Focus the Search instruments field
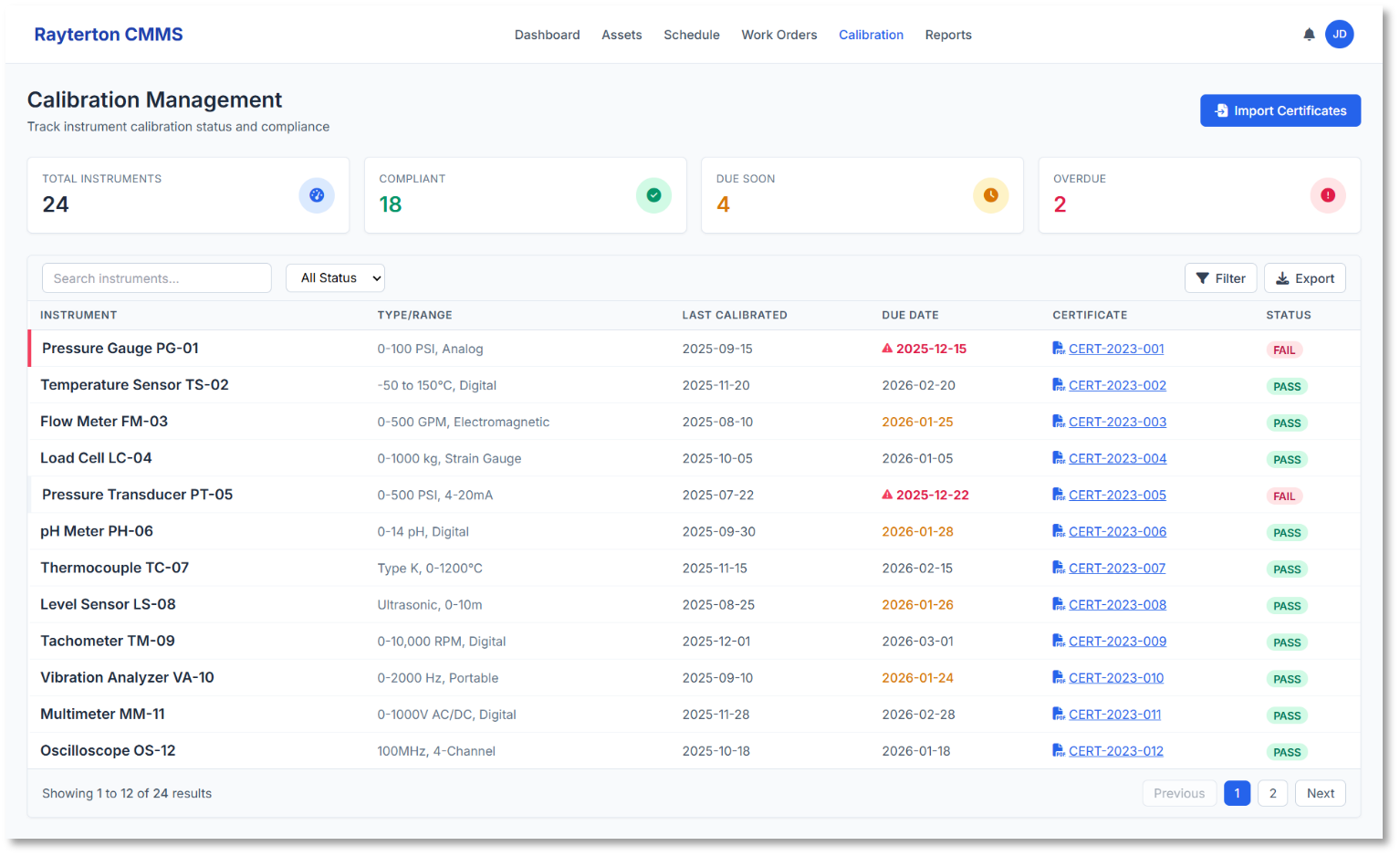 tap(157, 278)
